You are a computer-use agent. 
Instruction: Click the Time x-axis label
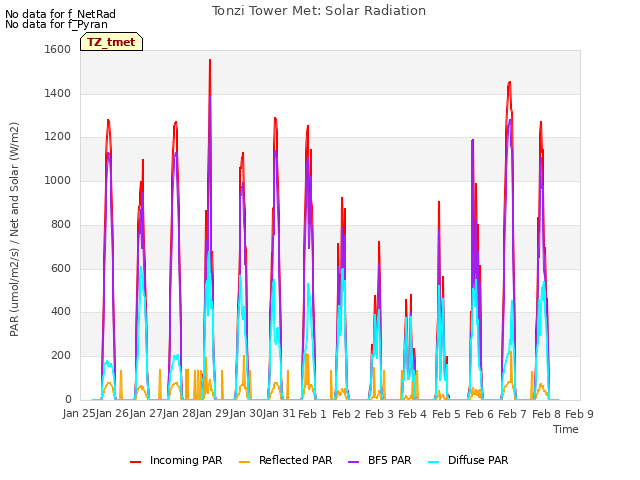click(x=566, y=429)
